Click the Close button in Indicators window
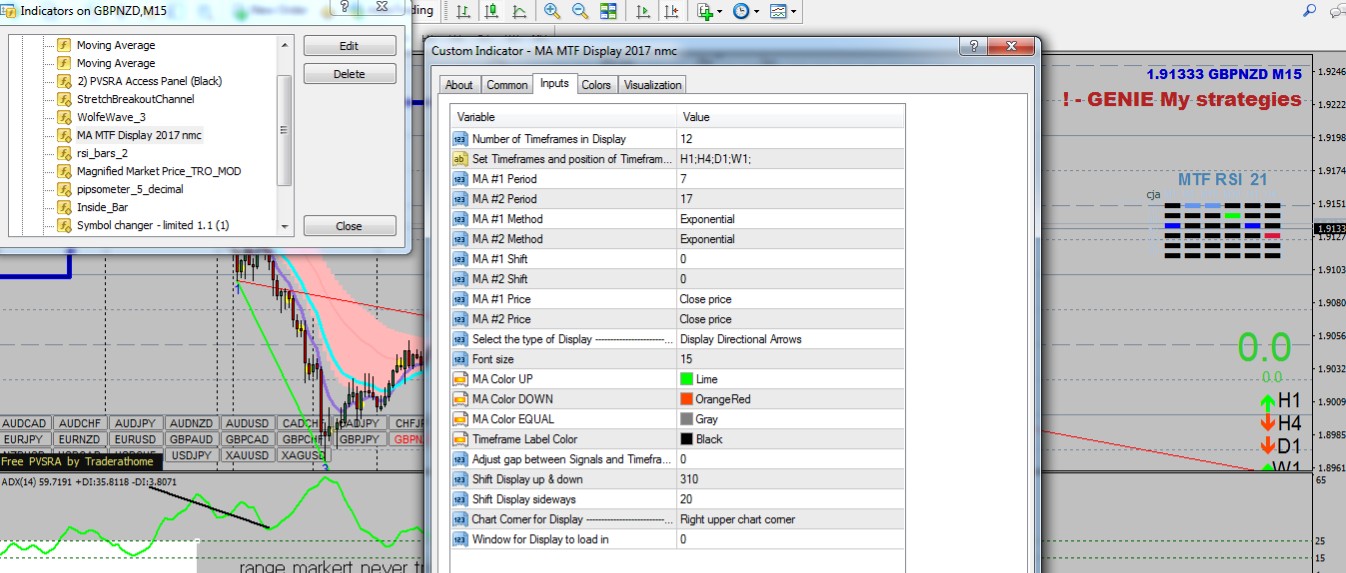 coord(349,226)
